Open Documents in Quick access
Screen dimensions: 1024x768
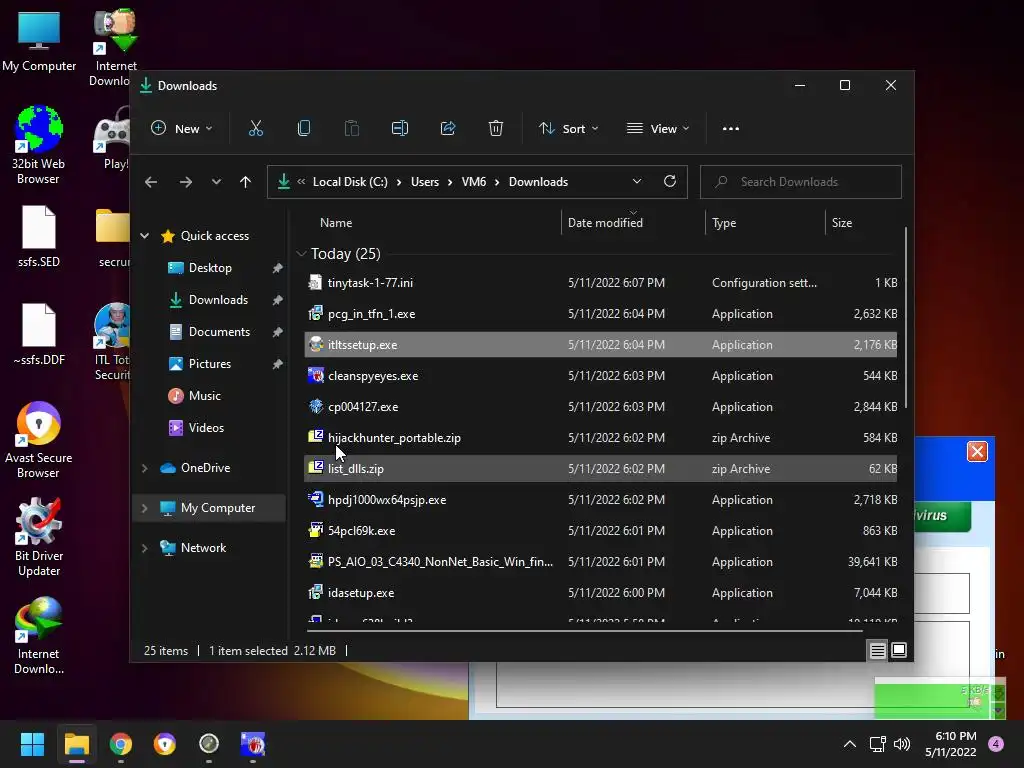pyautogui.click(x=219, y=332)
